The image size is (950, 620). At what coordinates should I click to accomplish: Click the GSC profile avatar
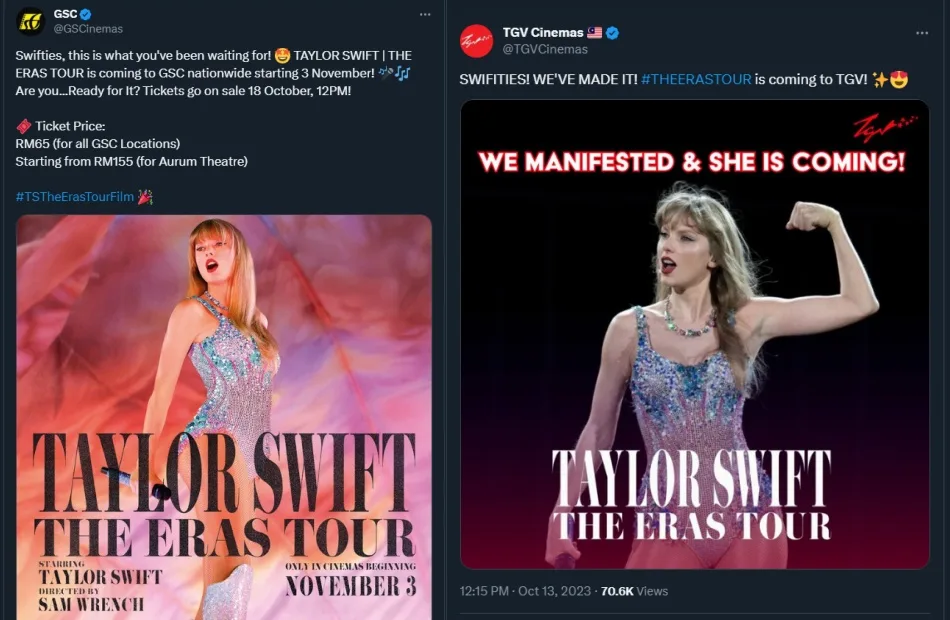pos(31,21)
